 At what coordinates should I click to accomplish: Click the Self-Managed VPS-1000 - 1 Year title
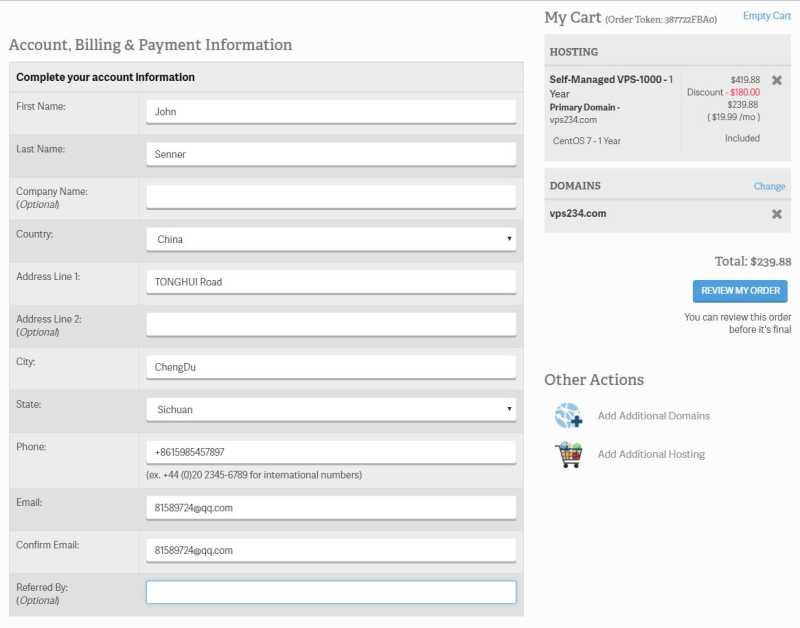[611, 86]
